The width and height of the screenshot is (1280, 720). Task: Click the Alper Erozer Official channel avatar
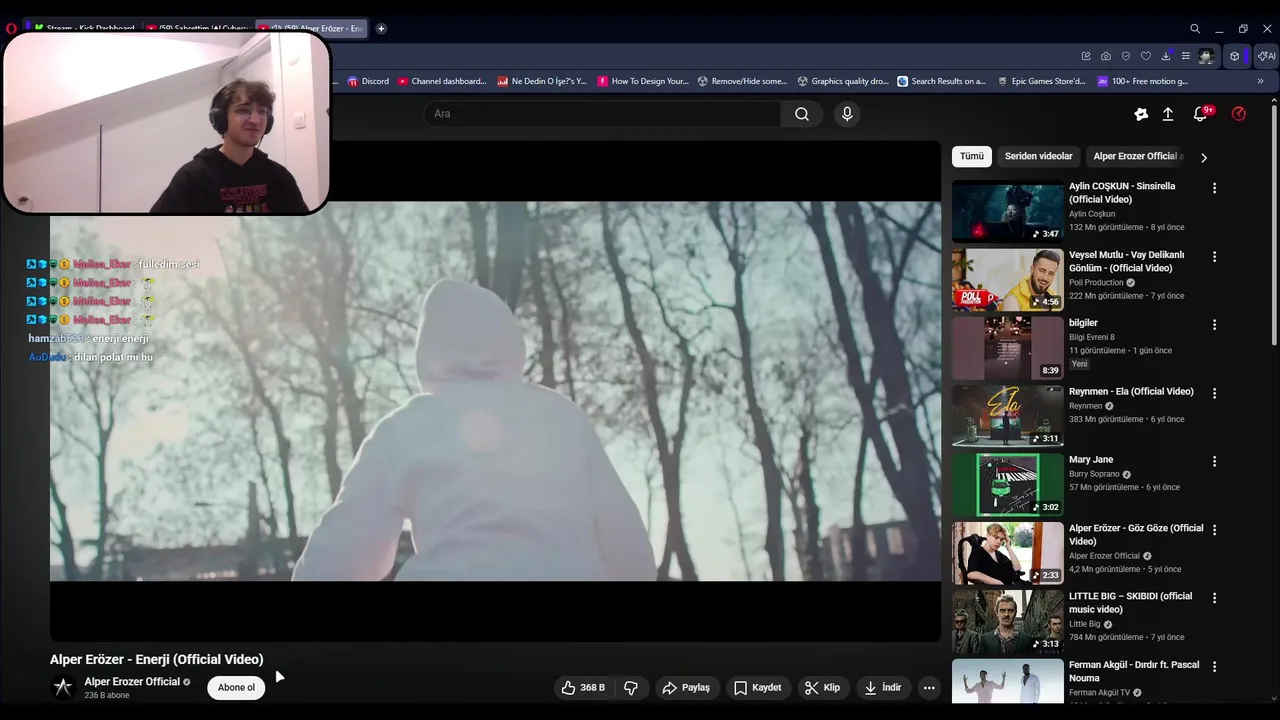click(63, 687)
